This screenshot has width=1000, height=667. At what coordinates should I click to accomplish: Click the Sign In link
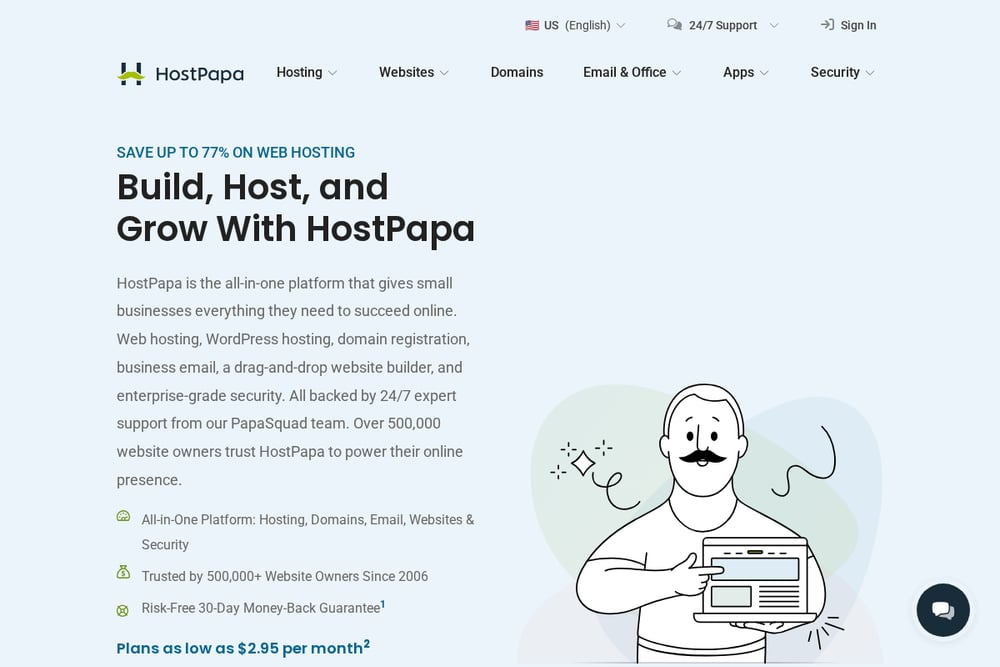[858, 26]
